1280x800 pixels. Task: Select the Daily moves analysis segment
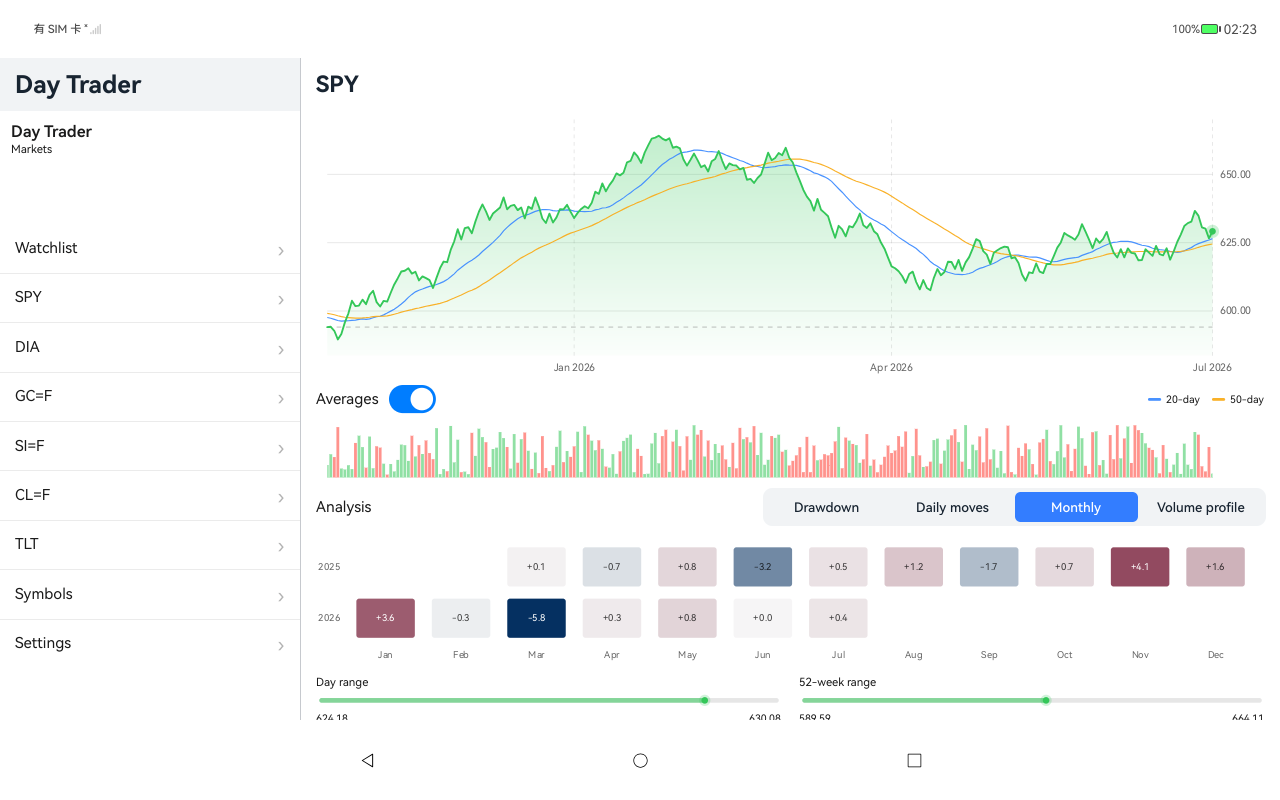(x=952, y=507)
